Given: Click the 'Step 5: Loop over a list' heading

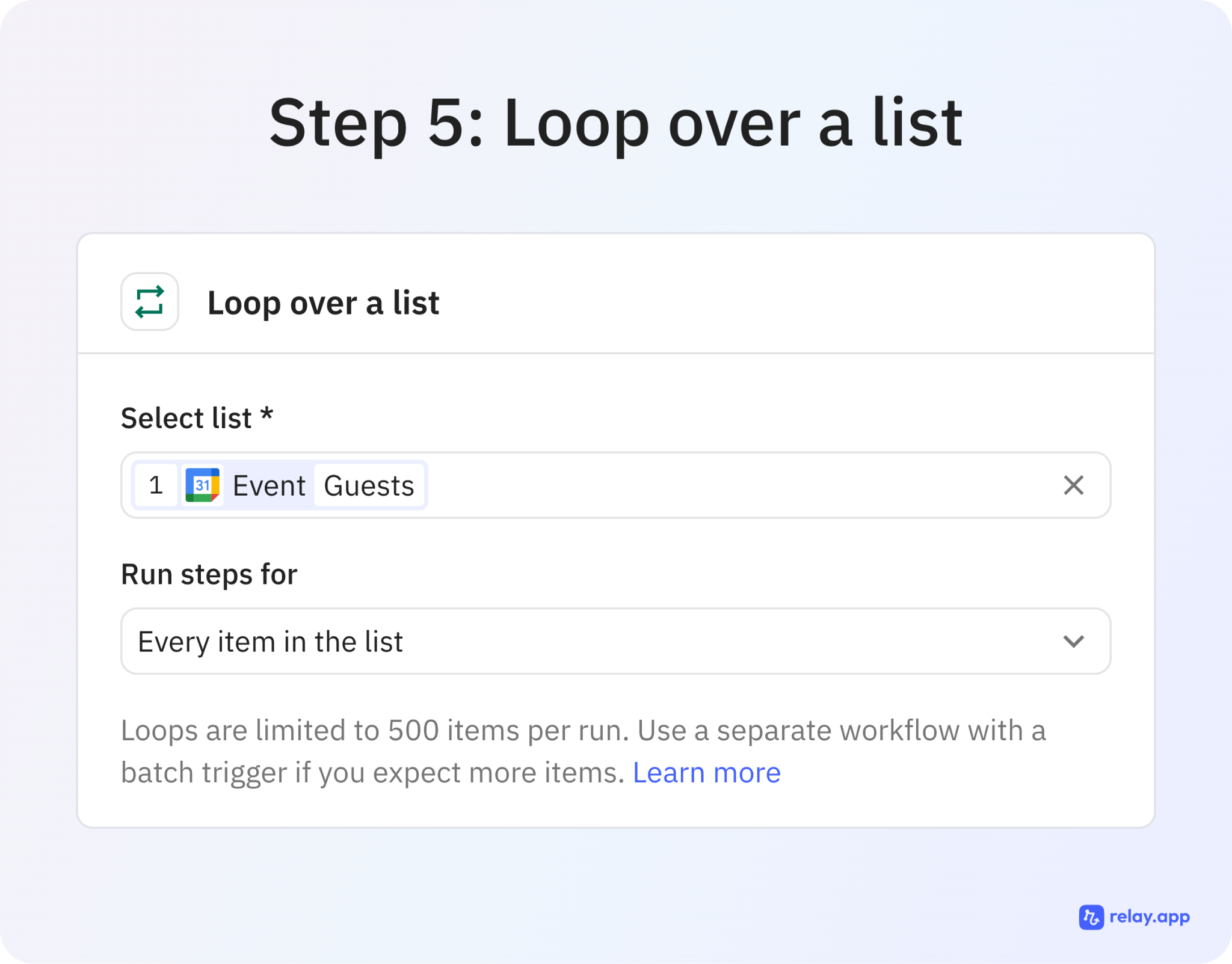Looking at the screenshot, I should pos(615,123).
